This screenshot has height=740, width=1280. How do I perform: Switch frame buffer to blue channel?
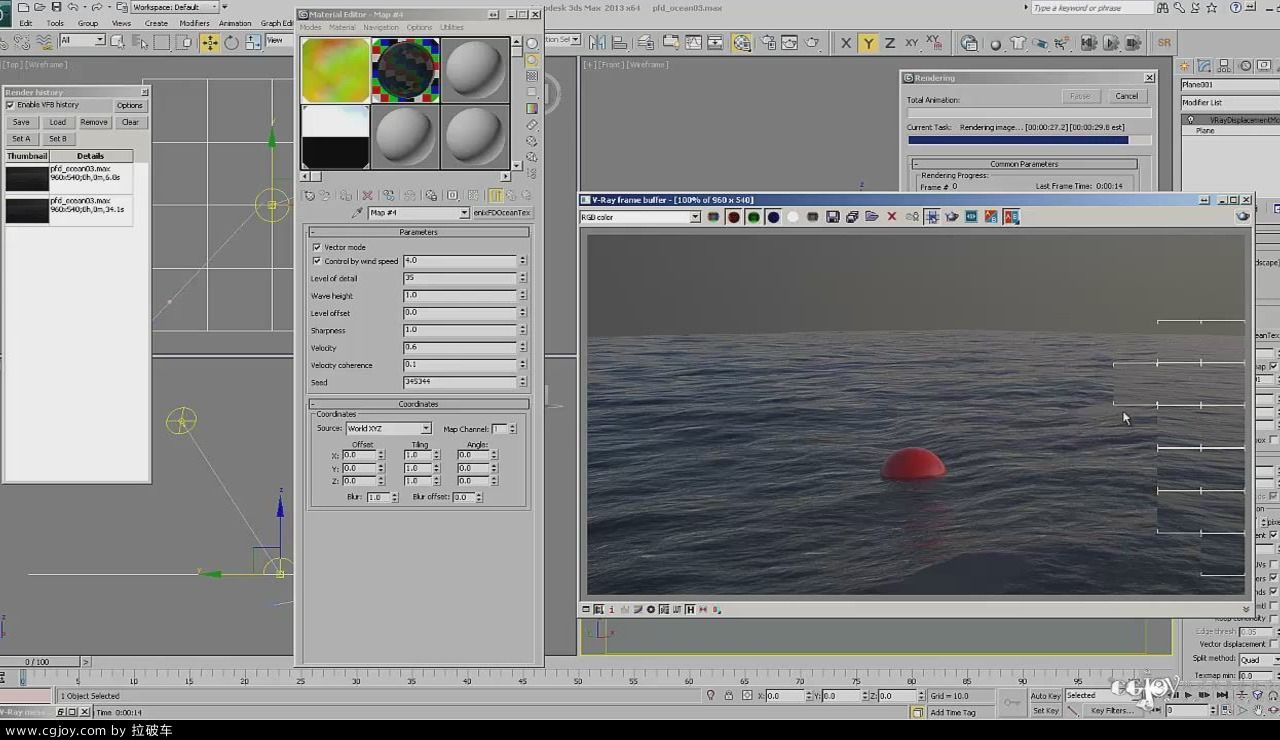[773, 217]
